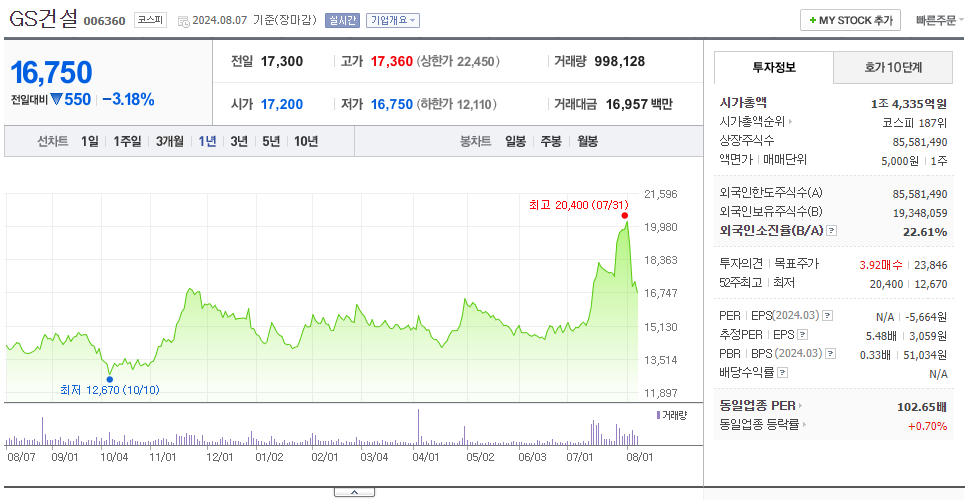Select the 3년 line chart period
Viewport: 968px width, 500px height.
[239, 141]
